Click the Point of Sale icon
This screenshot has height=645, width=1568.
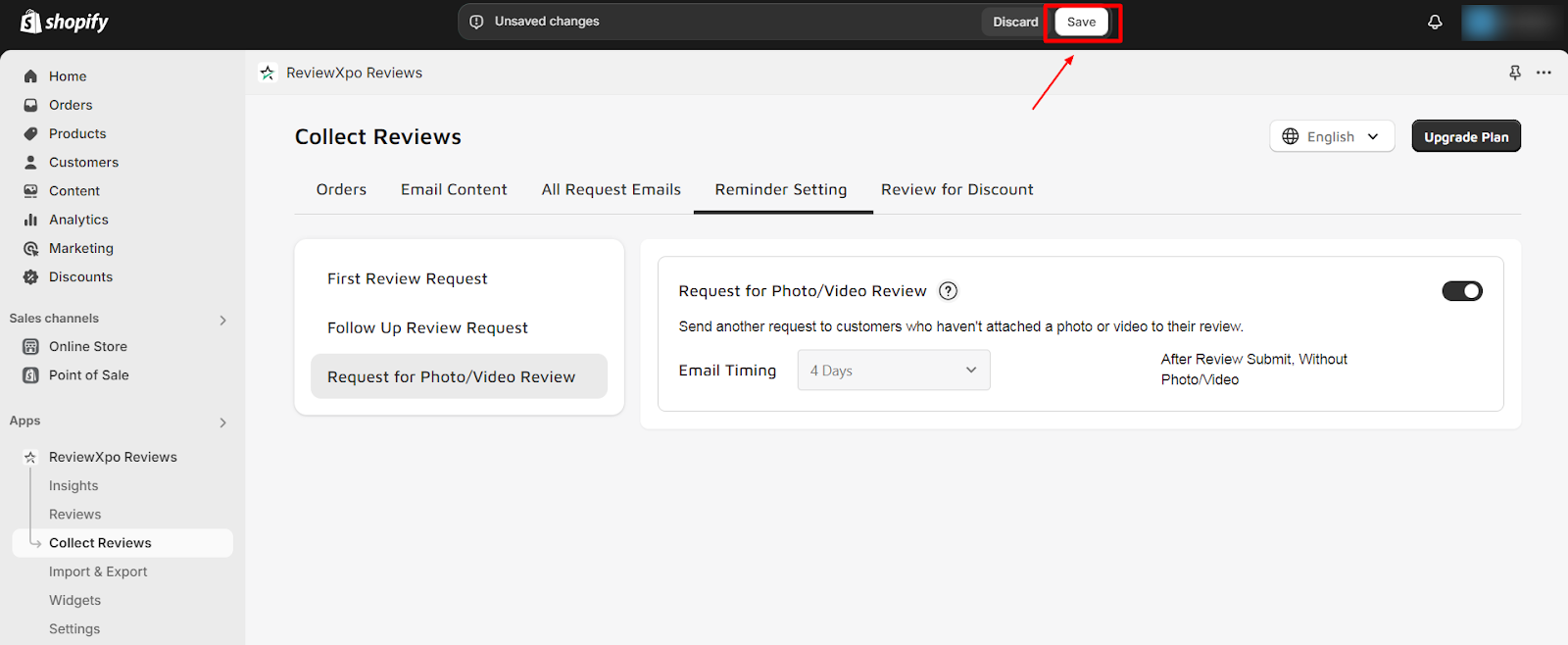click(30, 374)
